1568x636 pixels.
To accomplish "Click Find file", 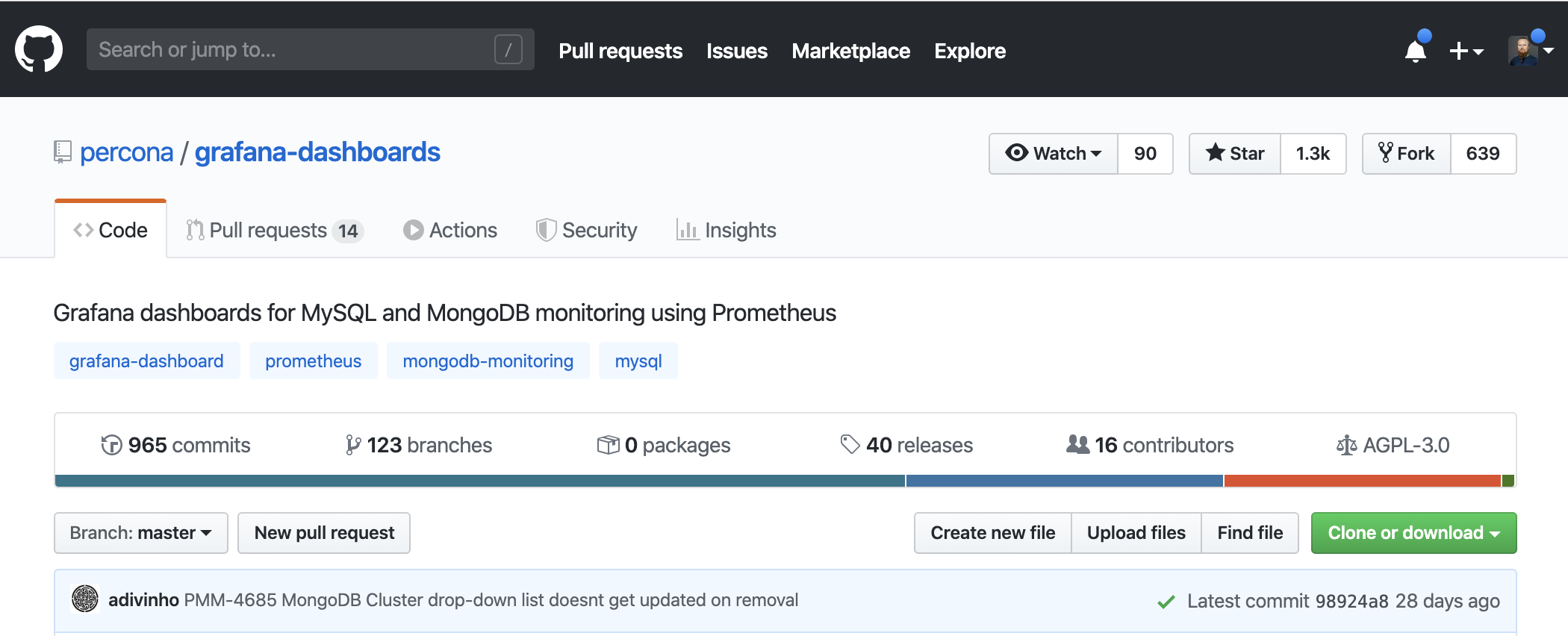I will (x=1250, y=533).
